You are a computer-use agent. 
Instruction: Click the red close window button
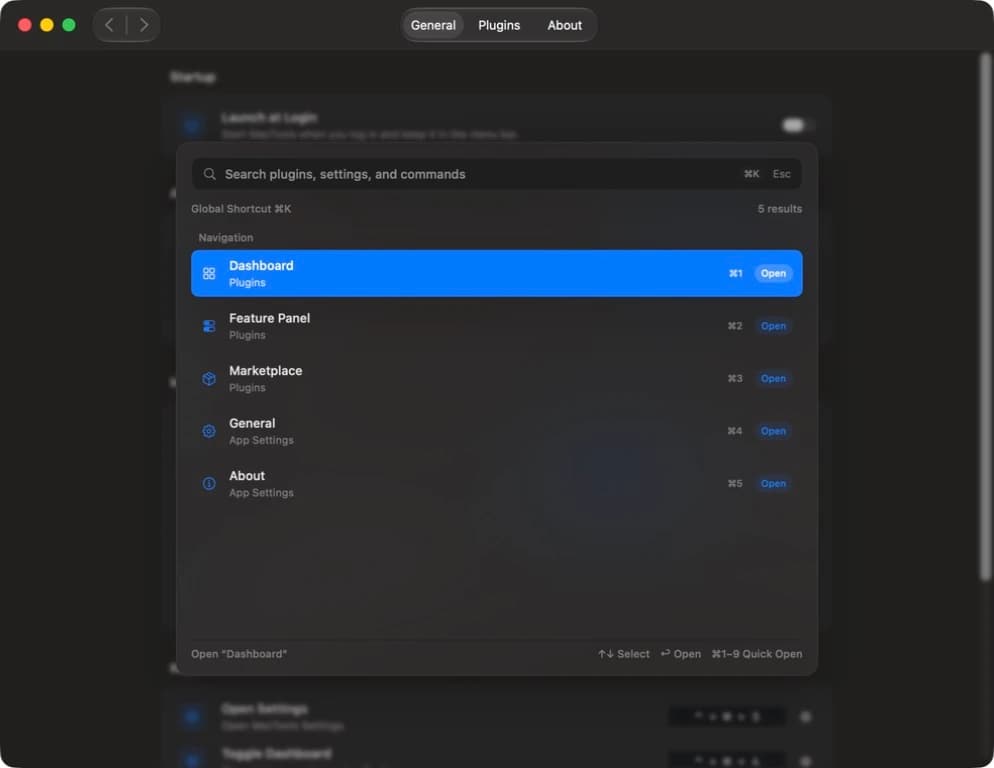(x=25, y=25)
